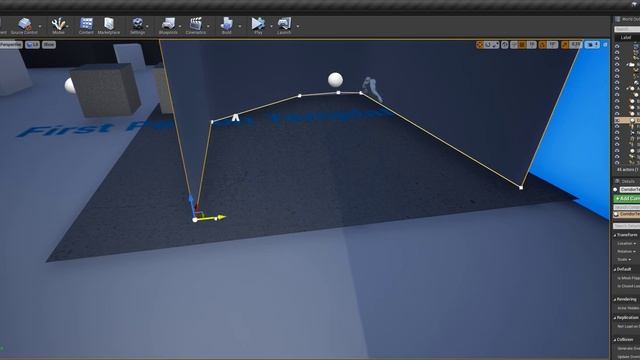This screenshot has width=640, height=360.
Task: Select the rotate transform mode icon
Action: click(488, 45)
